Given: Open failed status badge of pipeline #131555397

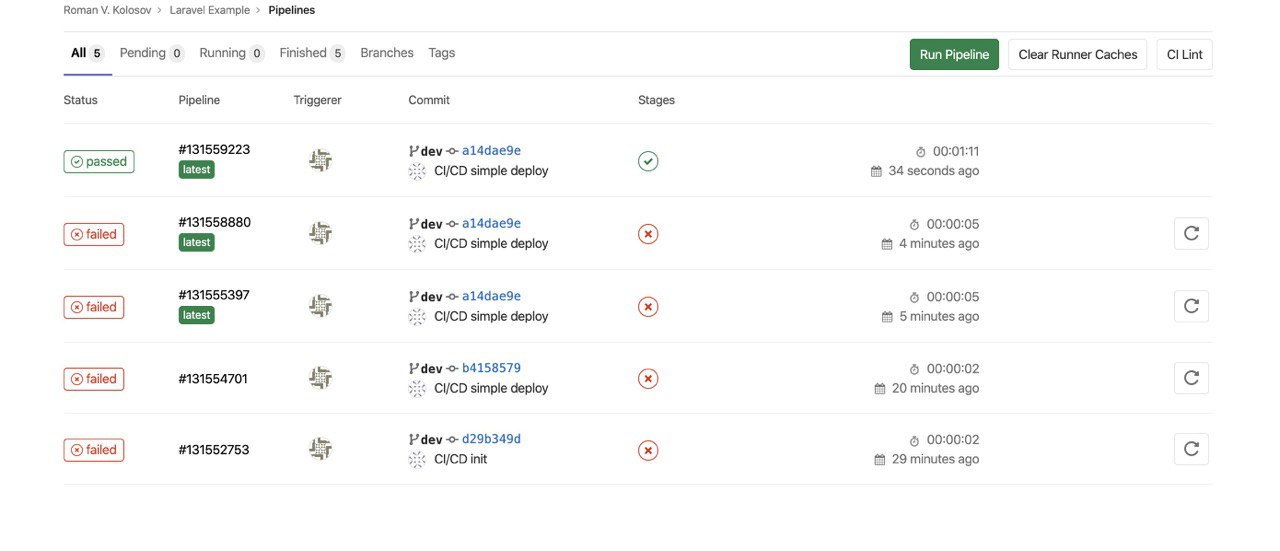Looking at the screenshot, I should [x=94, y=307].
